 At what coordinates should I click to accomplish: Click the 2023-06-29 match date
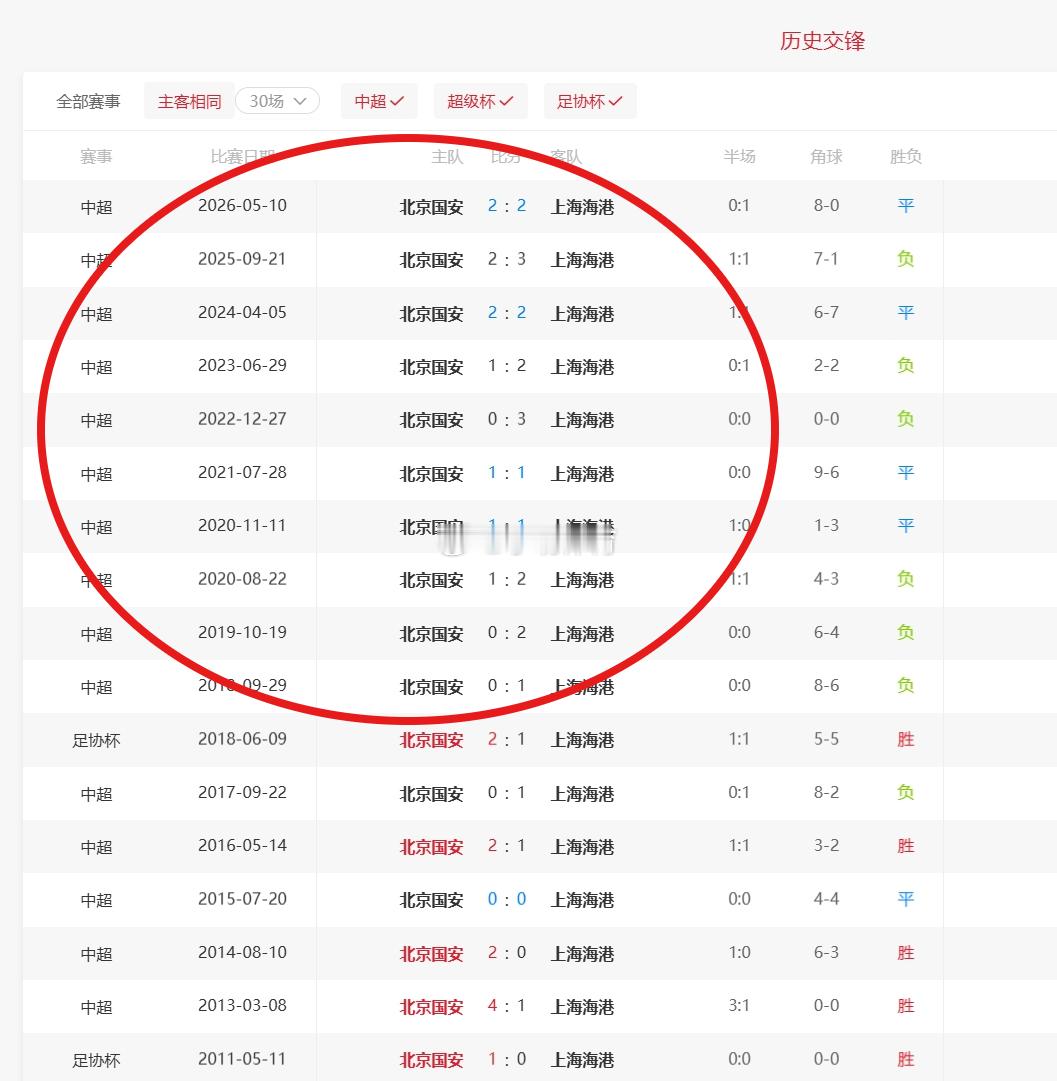[242, 365]
